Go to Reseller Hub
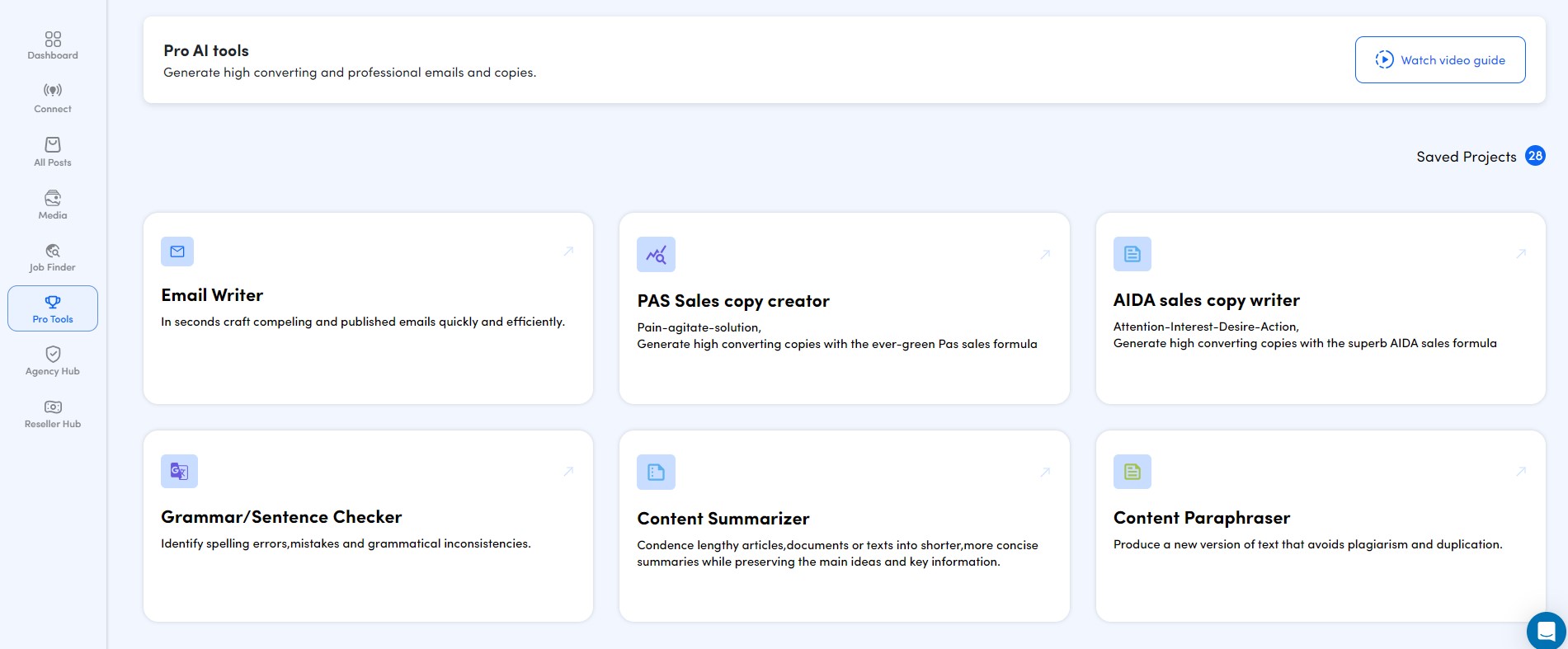1568x649 pixels. (x=53, y=414)
